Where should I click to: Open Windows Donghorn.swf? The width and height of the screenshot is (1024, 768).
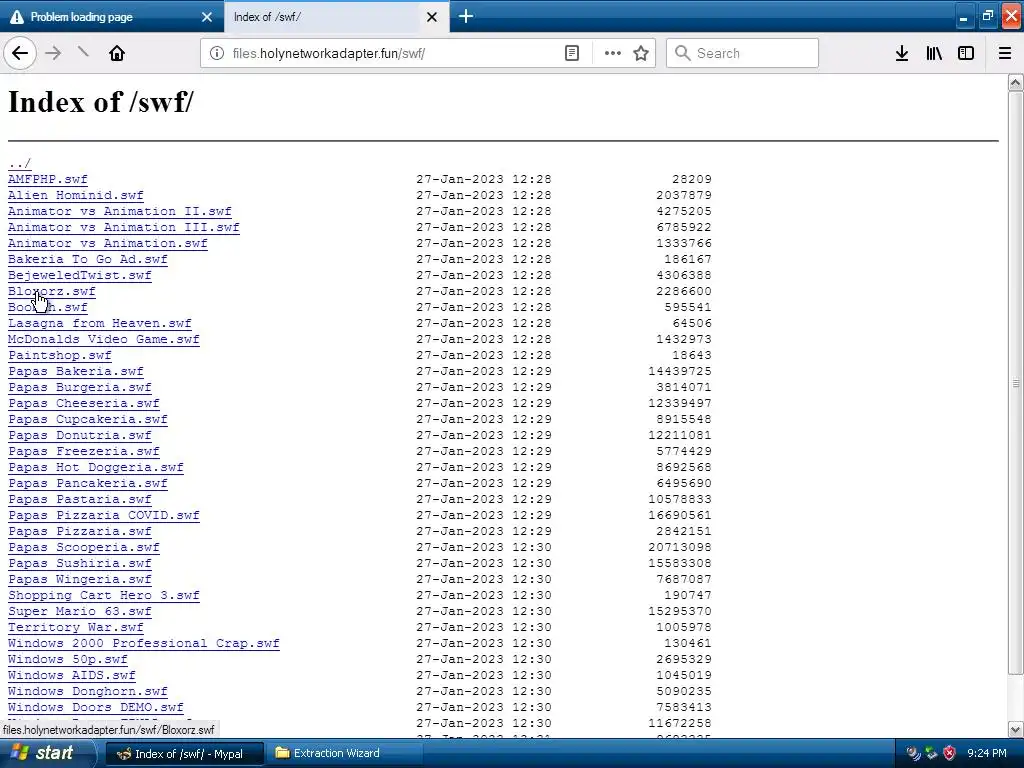88,691
